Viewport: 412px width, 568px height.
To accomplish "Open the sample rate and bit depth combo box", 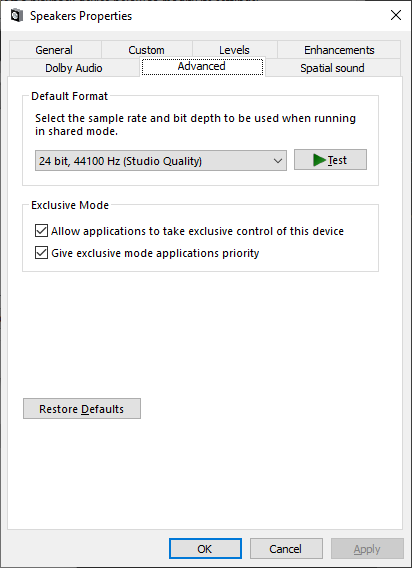I will tap(161, 160).
